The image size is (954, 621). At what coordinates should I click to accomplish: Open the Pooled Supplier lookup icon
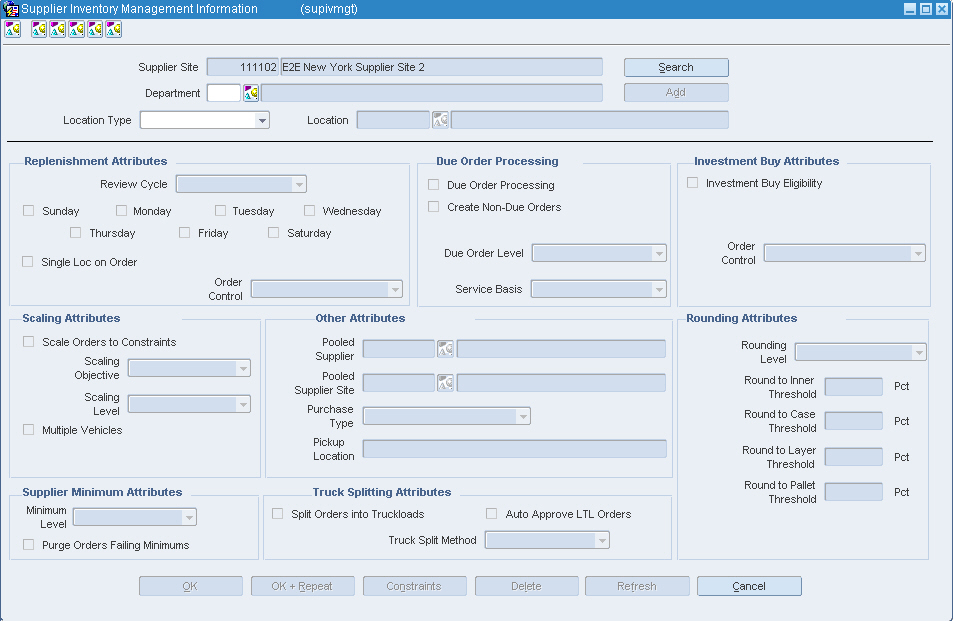pyautogui.click(x=445, y=349)
